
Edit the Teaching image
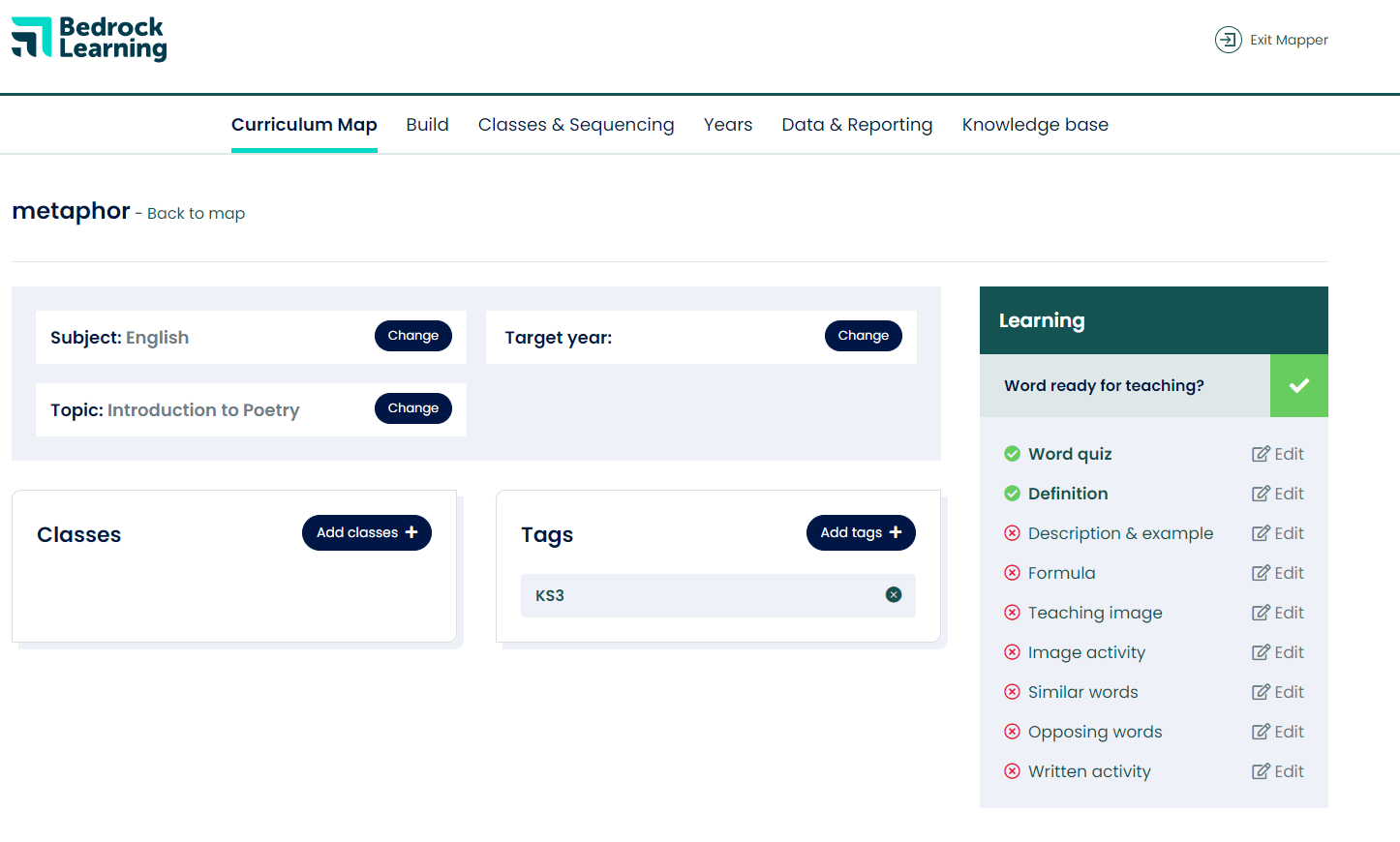(x=1278, y=613)
